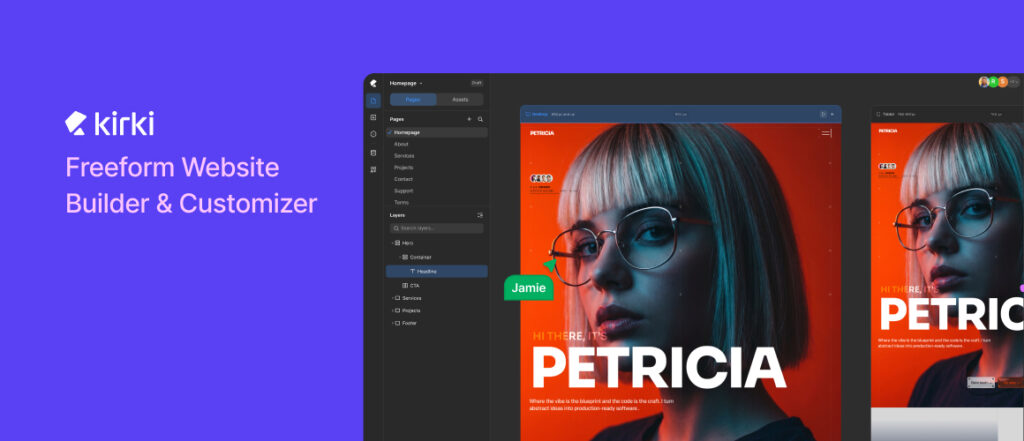This screenshot has width=1024, height=441.
Task: Open the third sidebar icon (circle symbol)
Action: pos(373,134)
